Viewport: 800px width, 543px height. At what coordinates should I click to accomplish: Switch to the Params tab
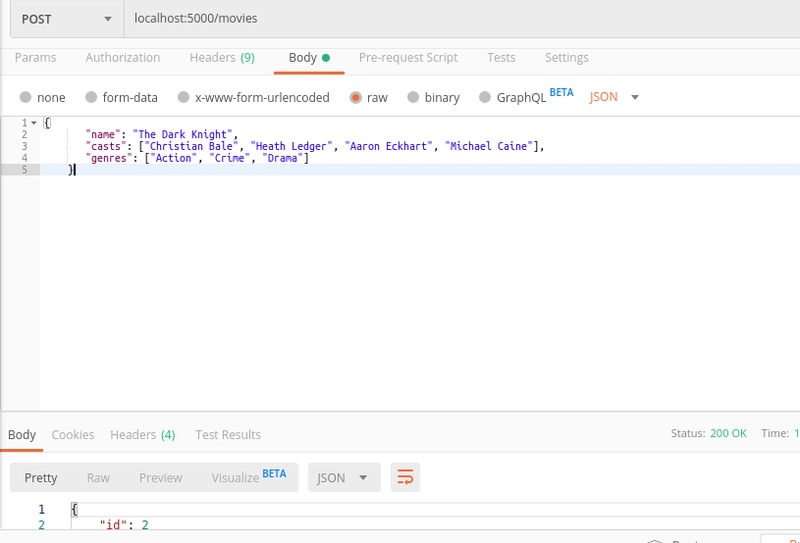click(x=35, y=58)
